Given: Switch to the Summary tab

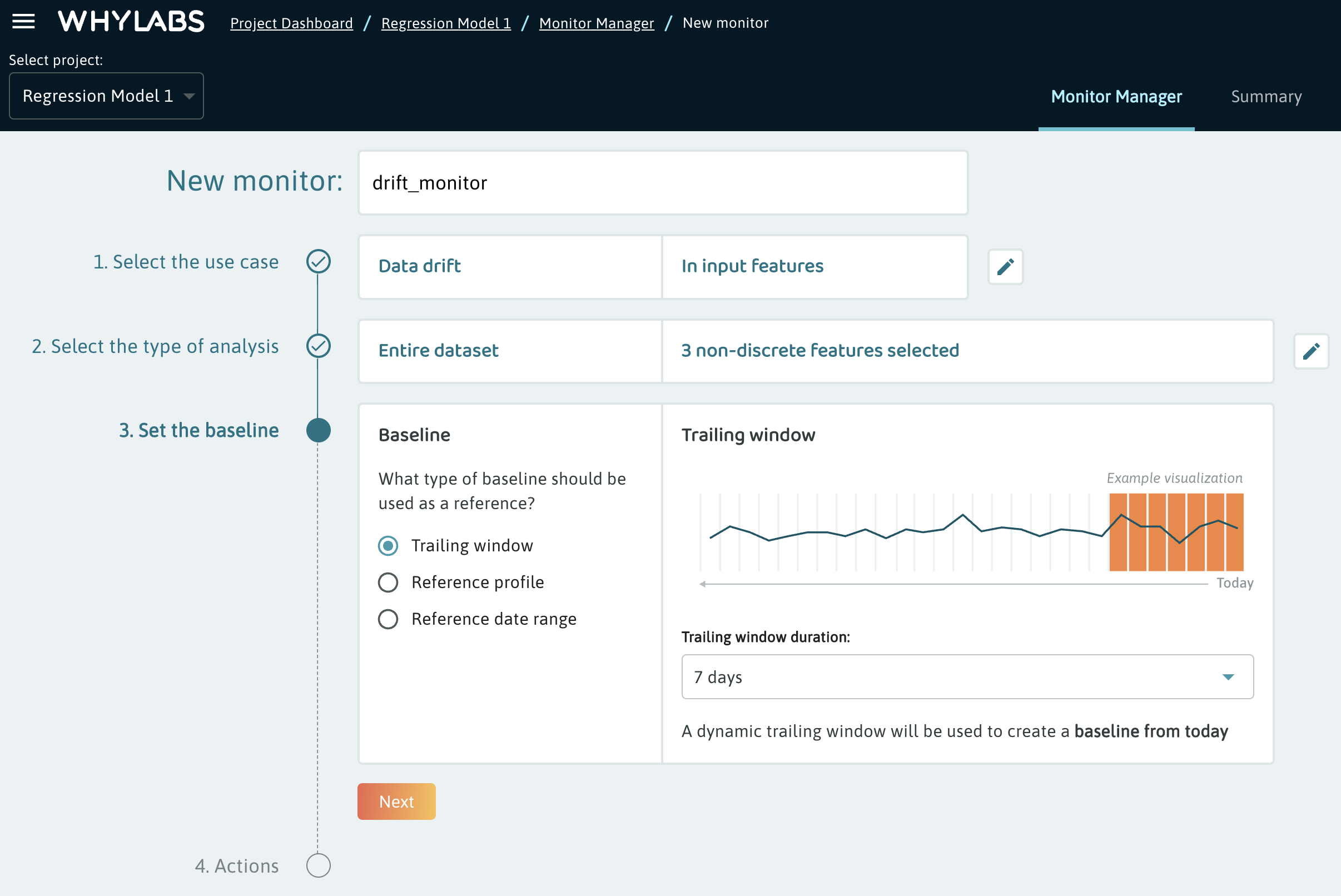Looking at the screenshot, I should pyautogui.click(x=1266, y=97).
